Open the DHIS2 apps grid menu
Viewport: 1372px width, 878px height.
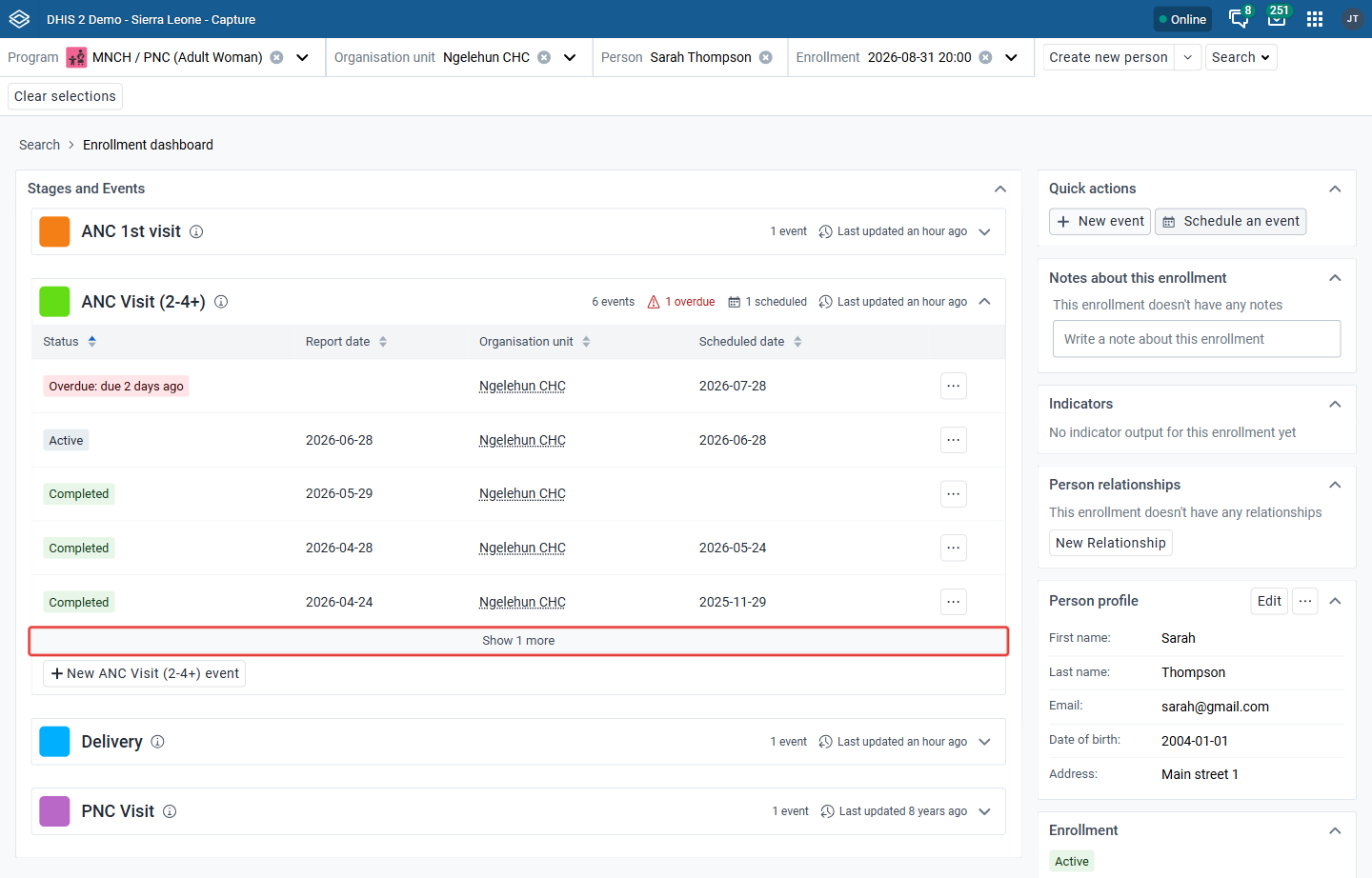1315,19
